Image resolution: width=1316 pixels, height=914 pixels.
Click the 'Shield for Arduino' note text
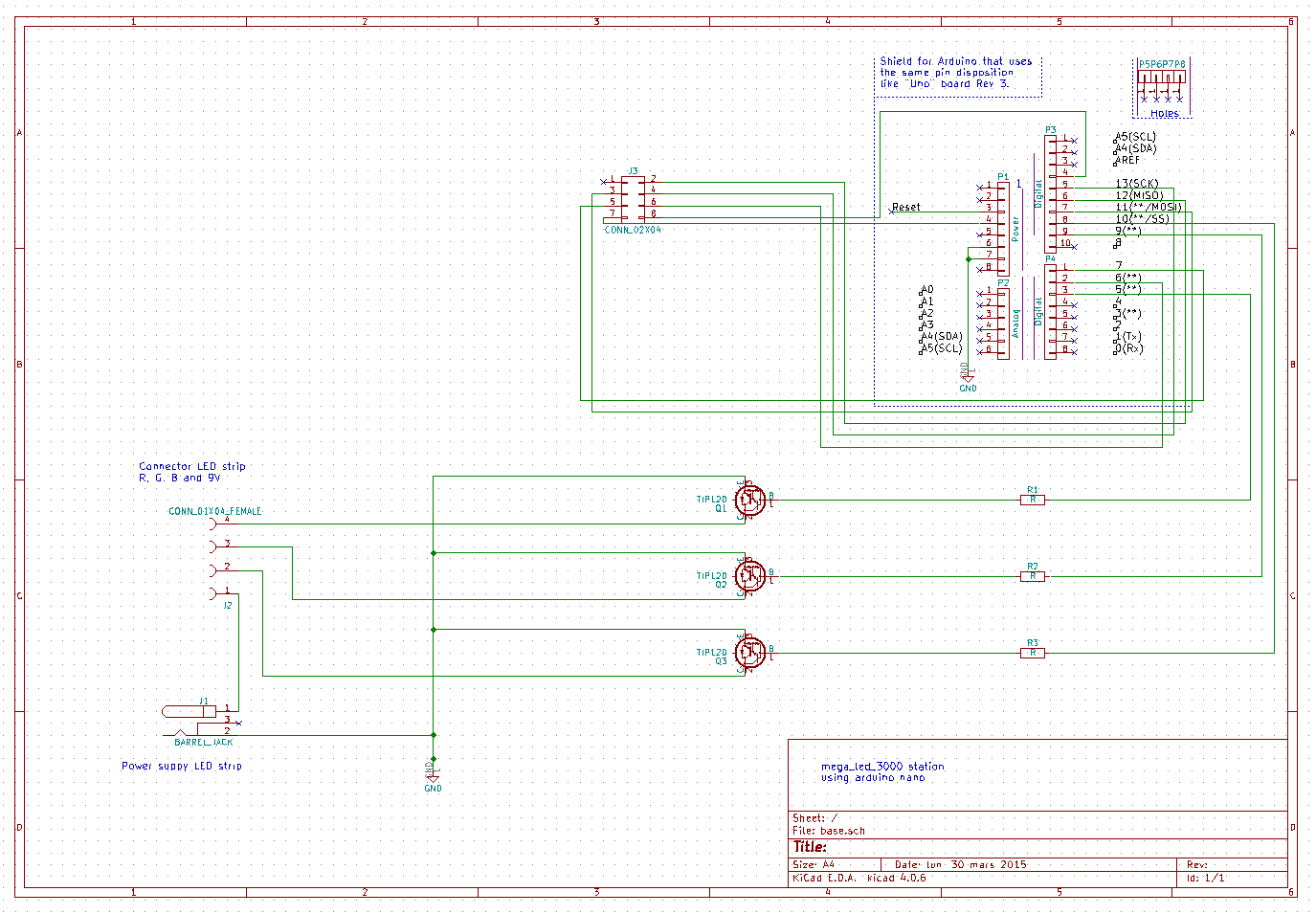pyautogui.click(x=956, y=73)
